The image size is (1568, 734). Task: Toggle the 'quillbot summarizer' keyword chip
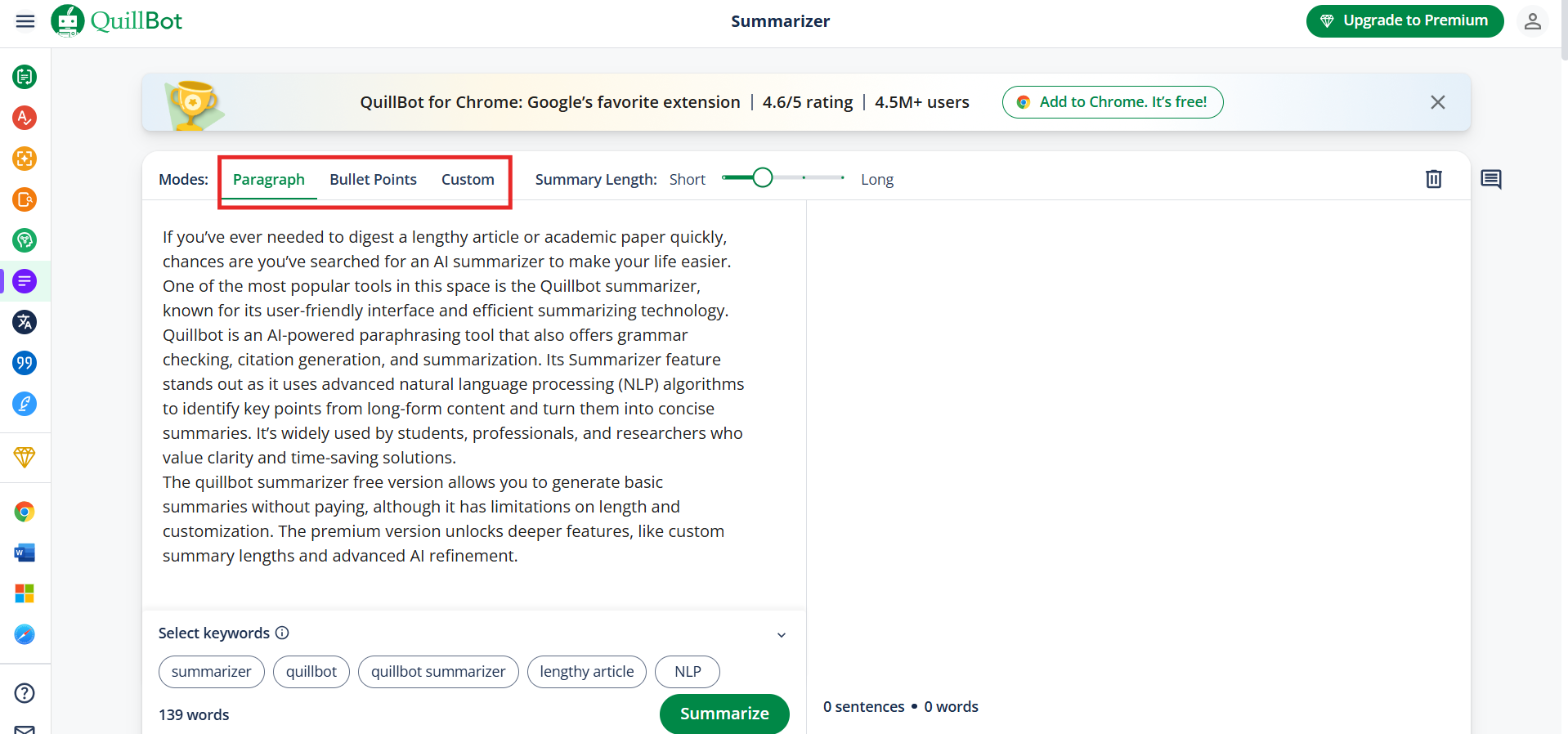[438, 672]
